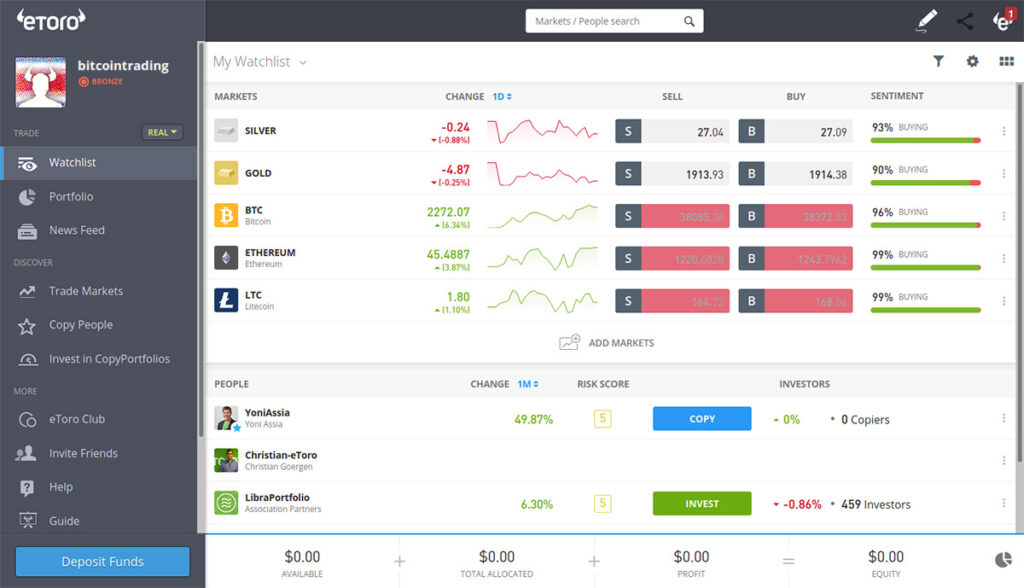Screen dimensions: 1024x588
Task: Sell SILVER at 27.04
Action: [672, 131]
